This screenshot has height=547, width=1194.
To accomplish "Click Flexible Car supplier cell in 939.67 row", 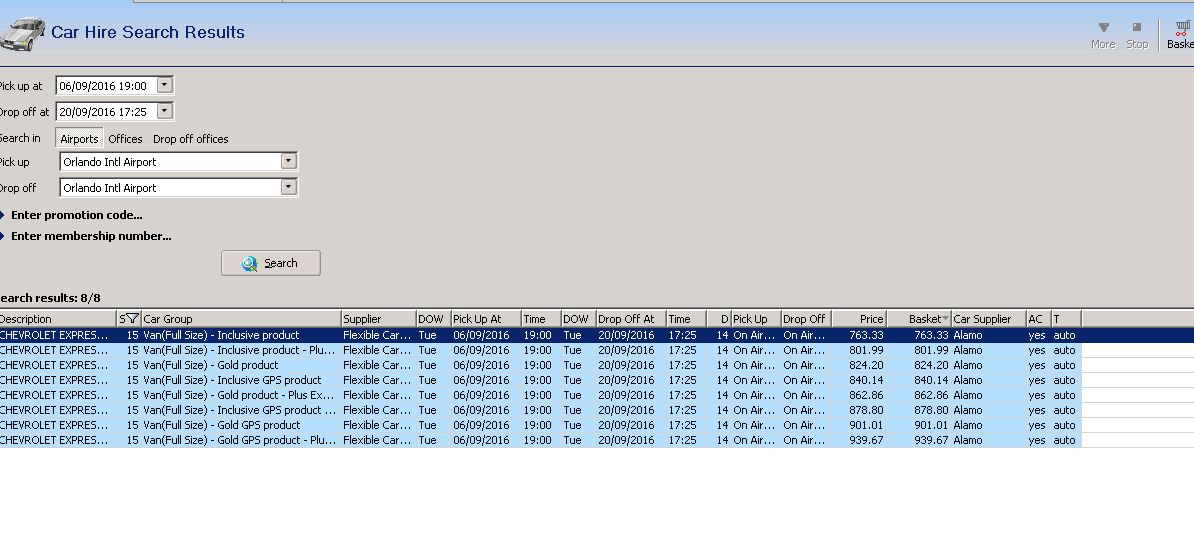I will (x=377, y=440).
